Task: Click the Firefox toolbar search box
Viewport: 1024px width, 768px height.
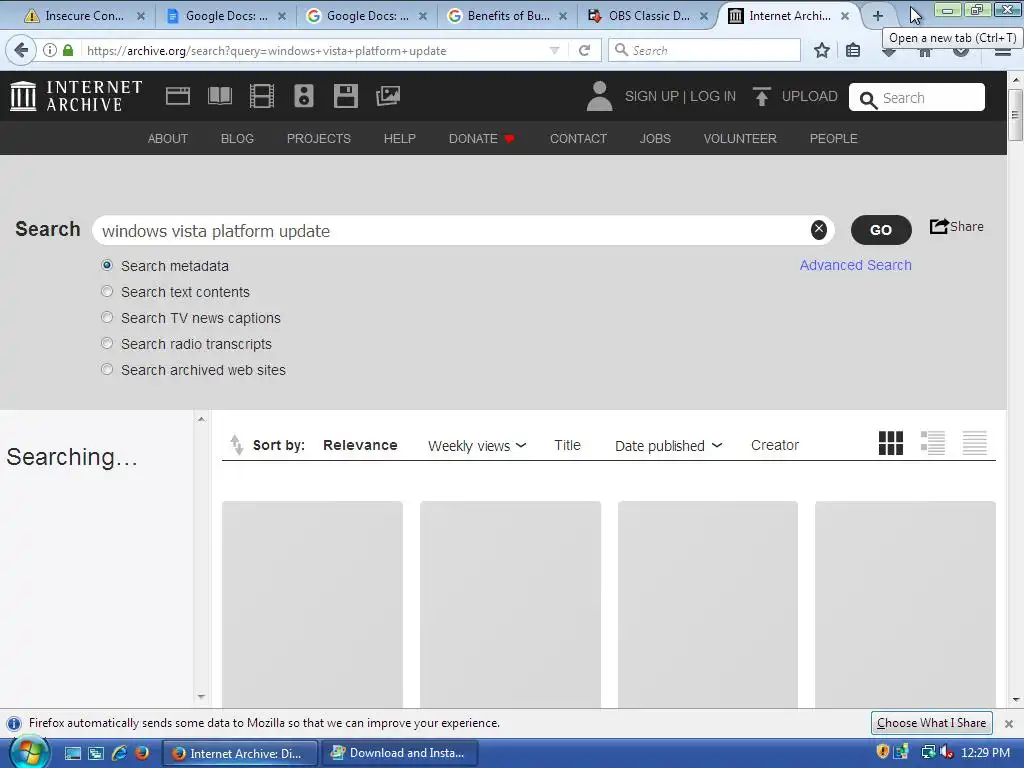Action: click(704, 50)
